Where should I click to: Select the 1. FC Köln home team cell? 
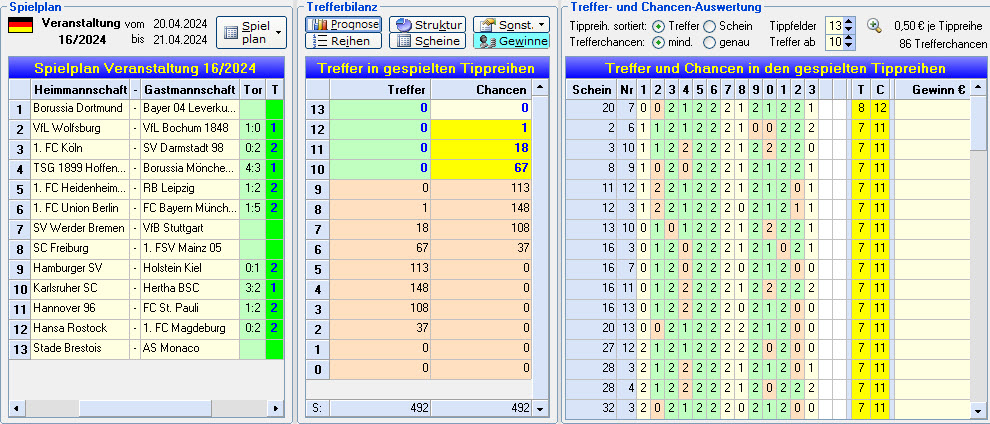tap(80, 148)
